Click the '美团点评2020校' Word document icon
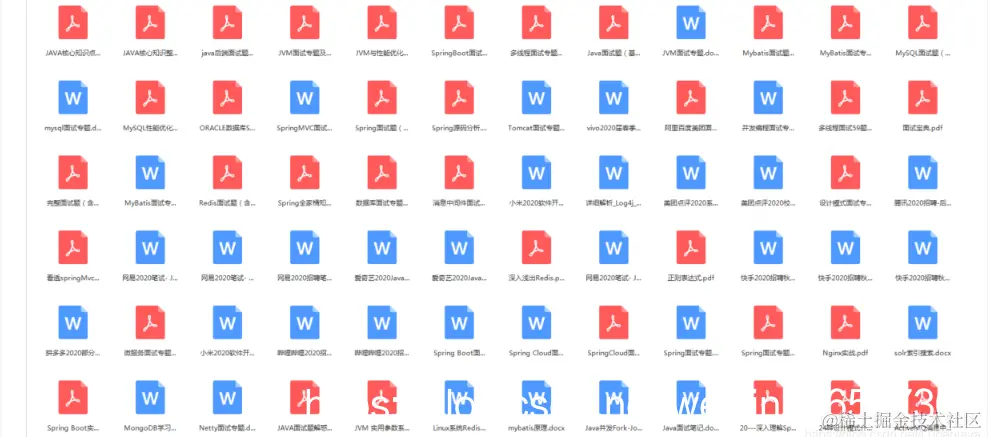 pos(768,172)
